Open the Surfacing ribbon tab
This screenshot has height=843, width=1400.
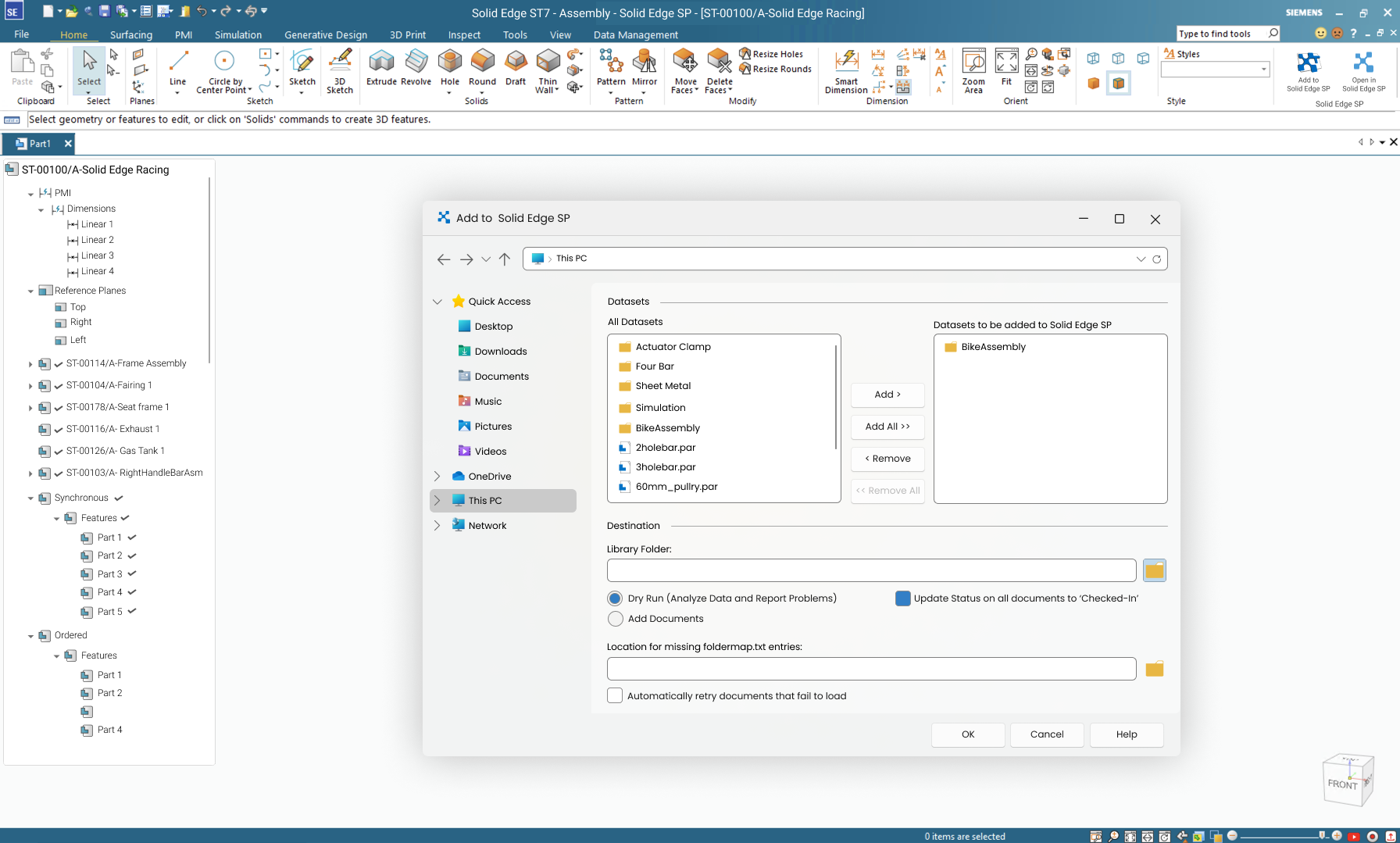[131, 34]
